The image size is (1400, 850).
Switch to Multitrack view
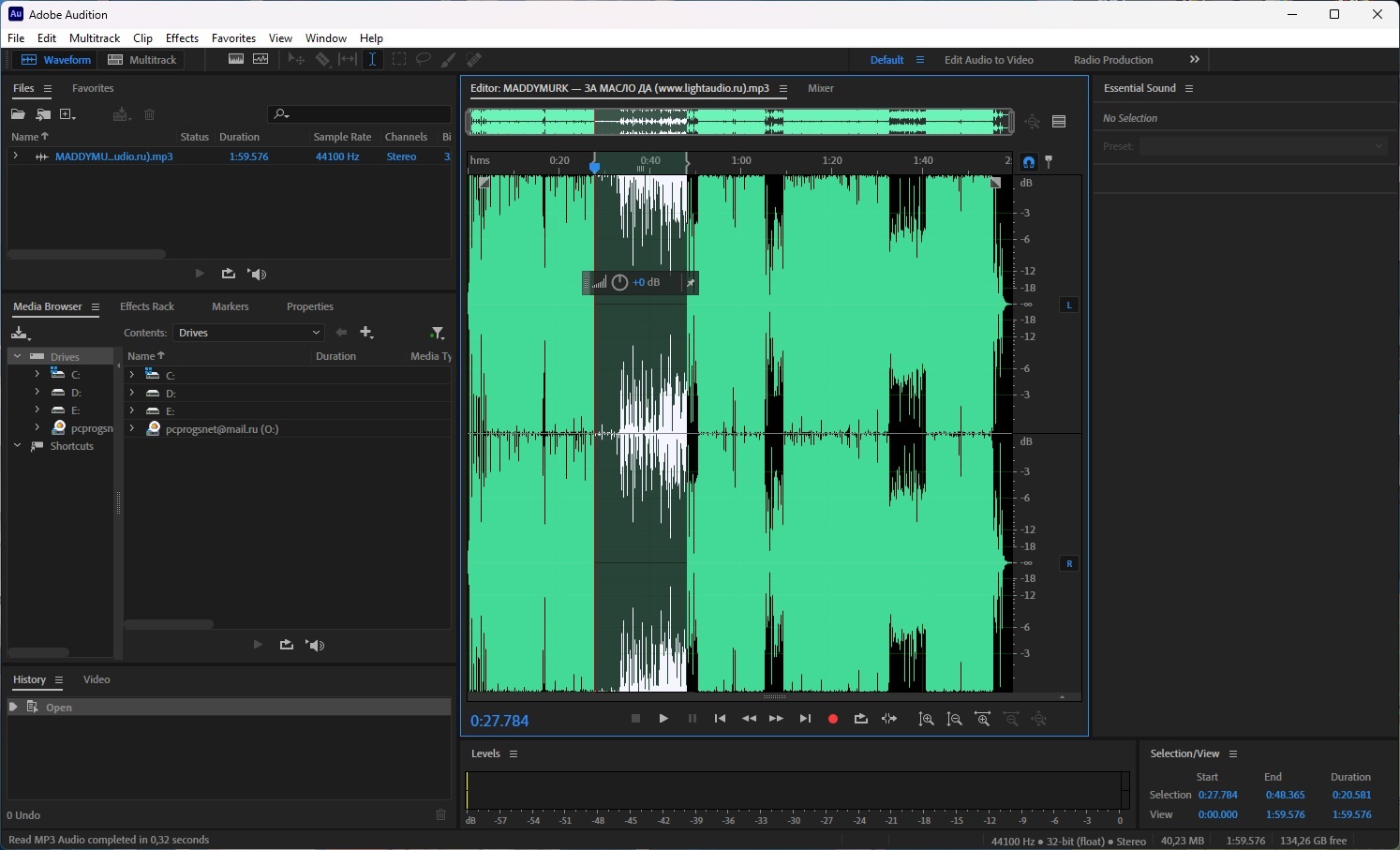coord(142,60)
